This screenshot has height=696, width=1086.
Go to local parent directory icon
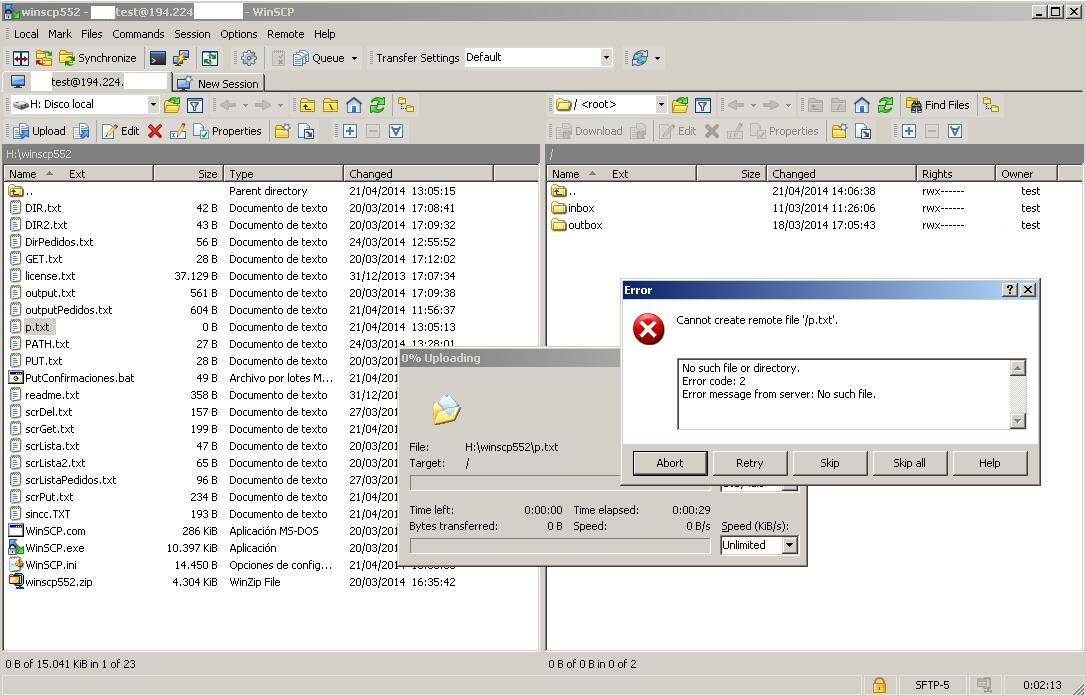(x=307, y=105)
